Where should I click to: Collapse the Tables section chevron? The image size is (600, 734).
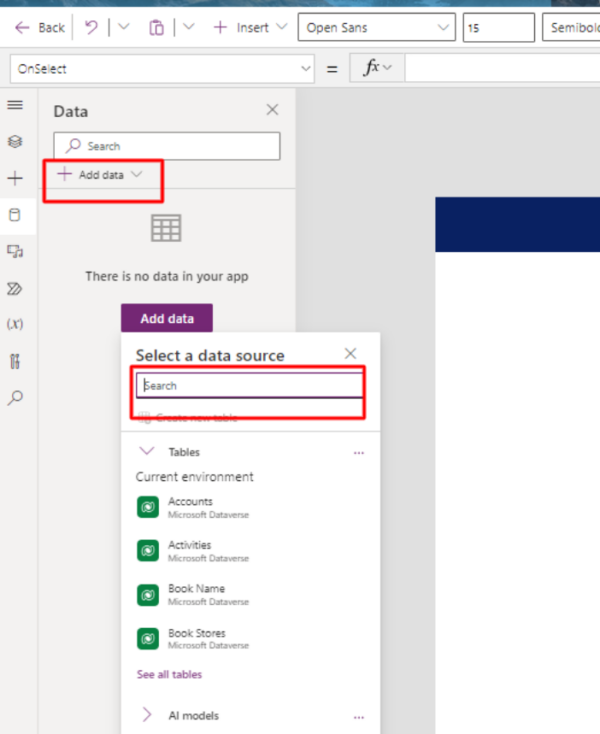[x=147, y=452]
